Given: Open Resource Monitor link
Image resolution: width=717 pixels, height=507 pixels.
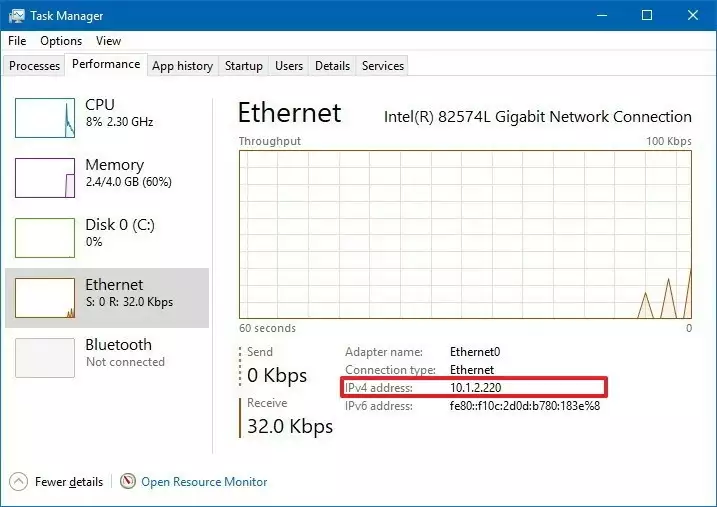Looking at the screenshot, I should click(204, 482).
